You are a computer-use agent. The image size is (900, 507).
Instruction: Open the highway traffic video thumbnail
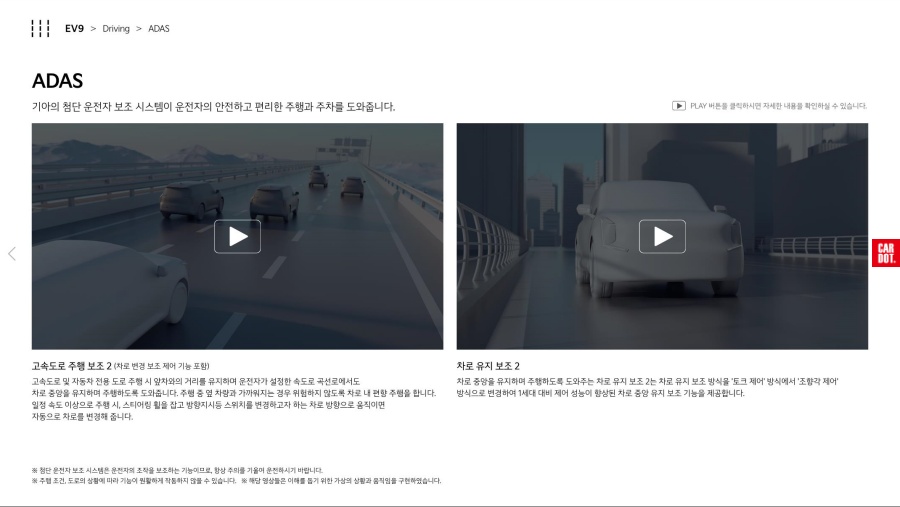click(238, 236)
